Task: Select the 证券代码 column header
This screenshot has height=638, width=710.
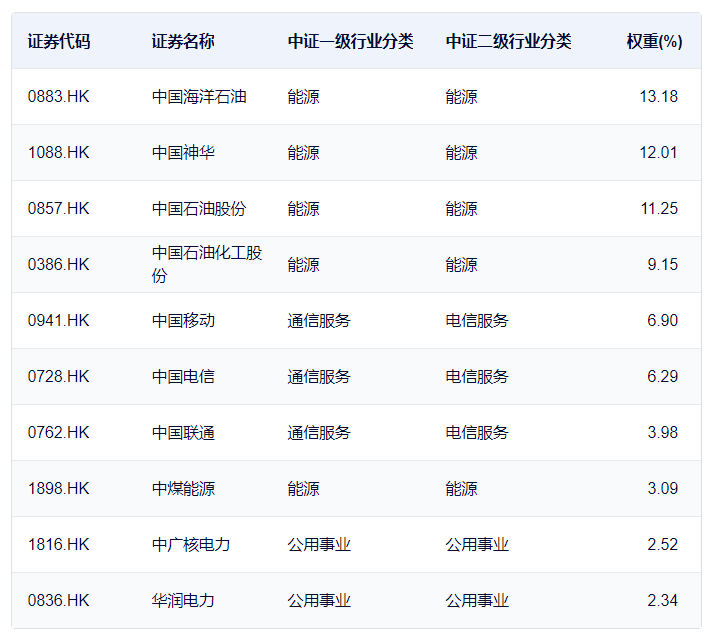Action: [x=59, y=41]
